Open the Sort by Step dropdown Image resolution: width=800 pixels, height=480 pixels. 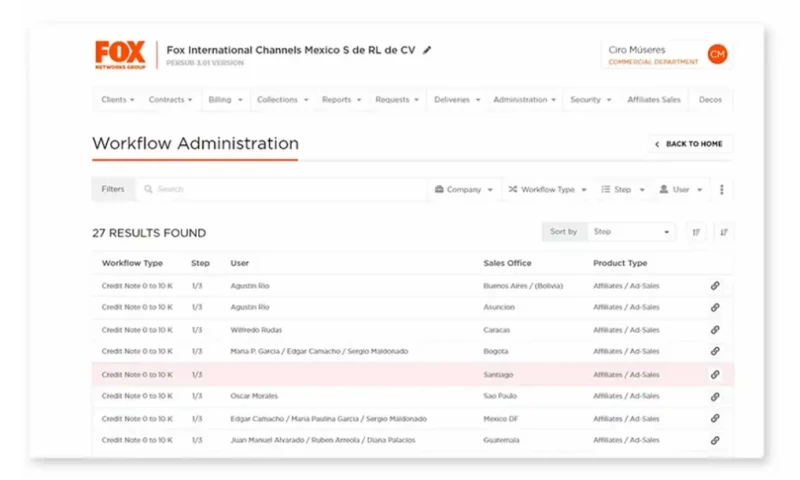coord(632,232)
